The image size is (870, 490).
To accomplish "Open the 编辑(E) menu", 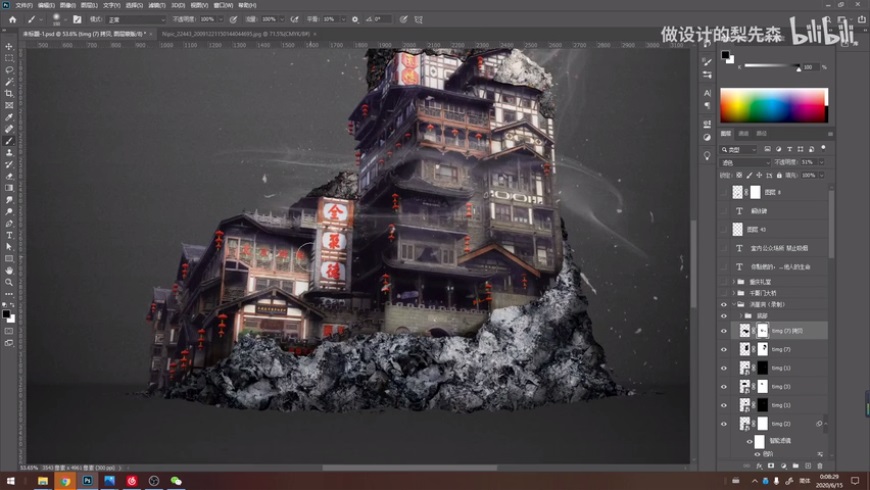I will tap(46, 5).
